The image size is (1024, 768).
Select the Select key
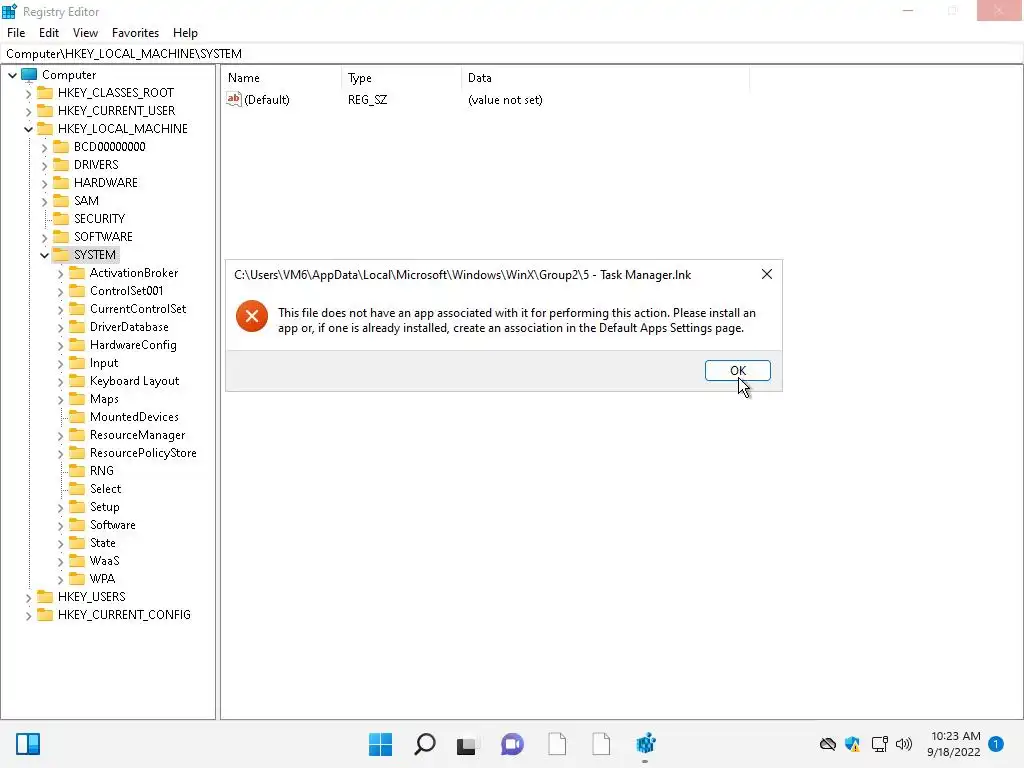105,488
